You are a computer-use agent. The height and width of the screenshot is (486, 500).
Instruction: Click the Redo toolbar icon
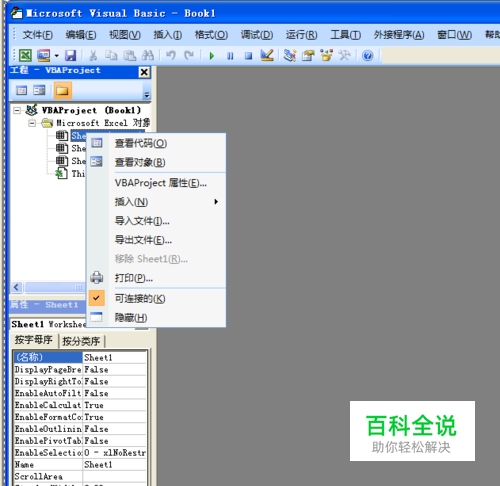pos(189,55)
